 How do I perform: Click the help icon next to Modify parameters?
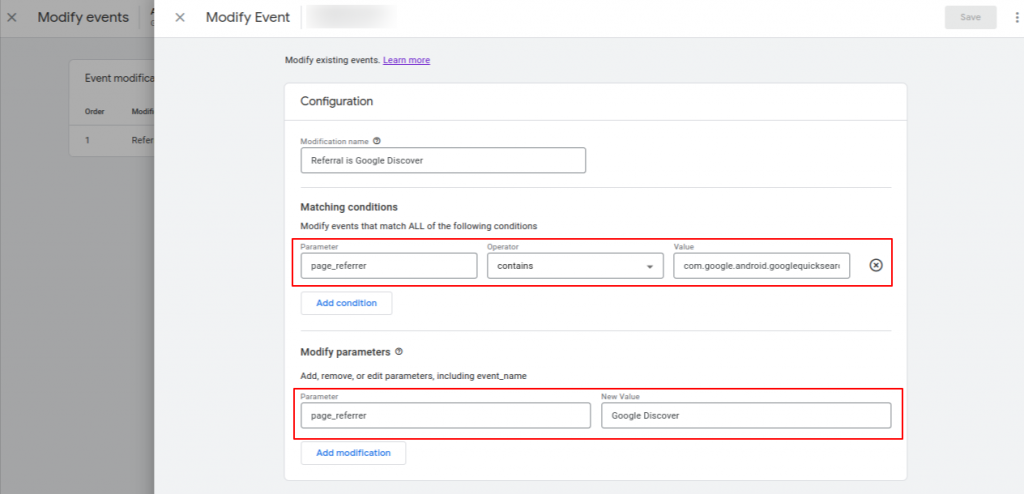coord(399,352)
